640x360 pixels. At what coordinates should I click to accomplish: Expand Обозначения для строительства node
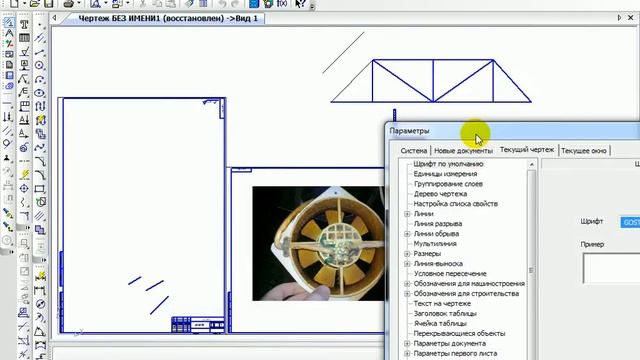point(407,293)
